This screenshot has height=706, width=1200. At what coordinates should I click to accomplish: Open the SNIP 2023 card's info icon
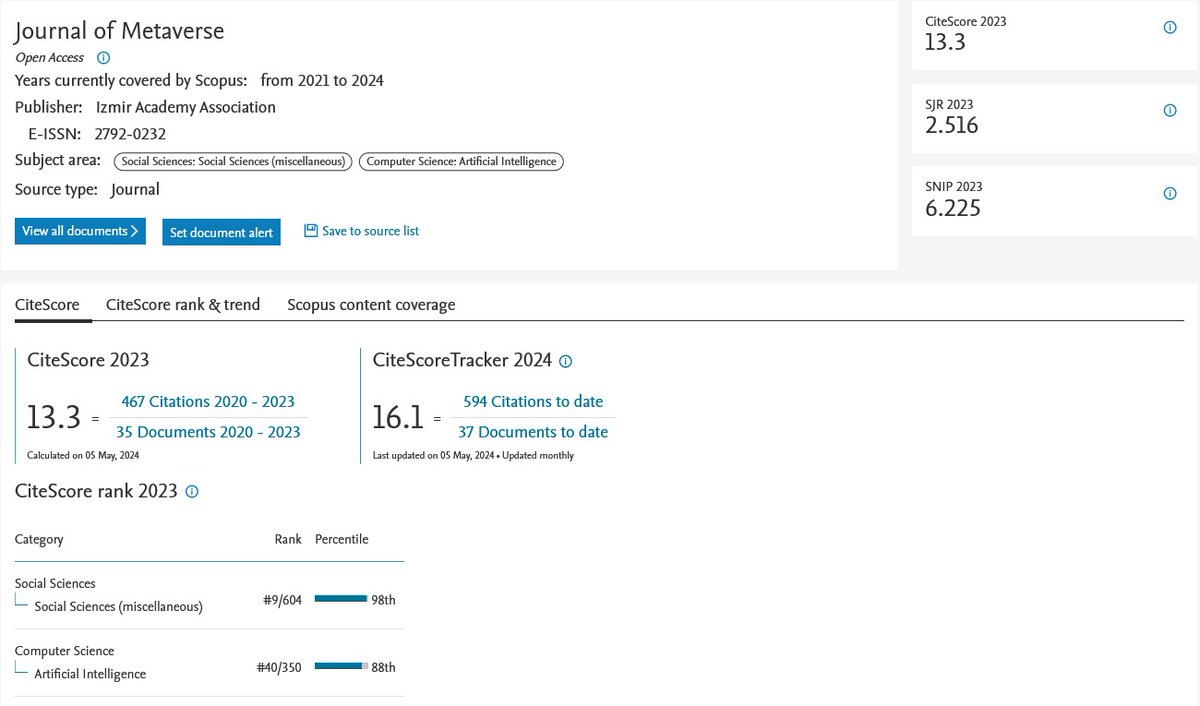[x=1170, y=194]
